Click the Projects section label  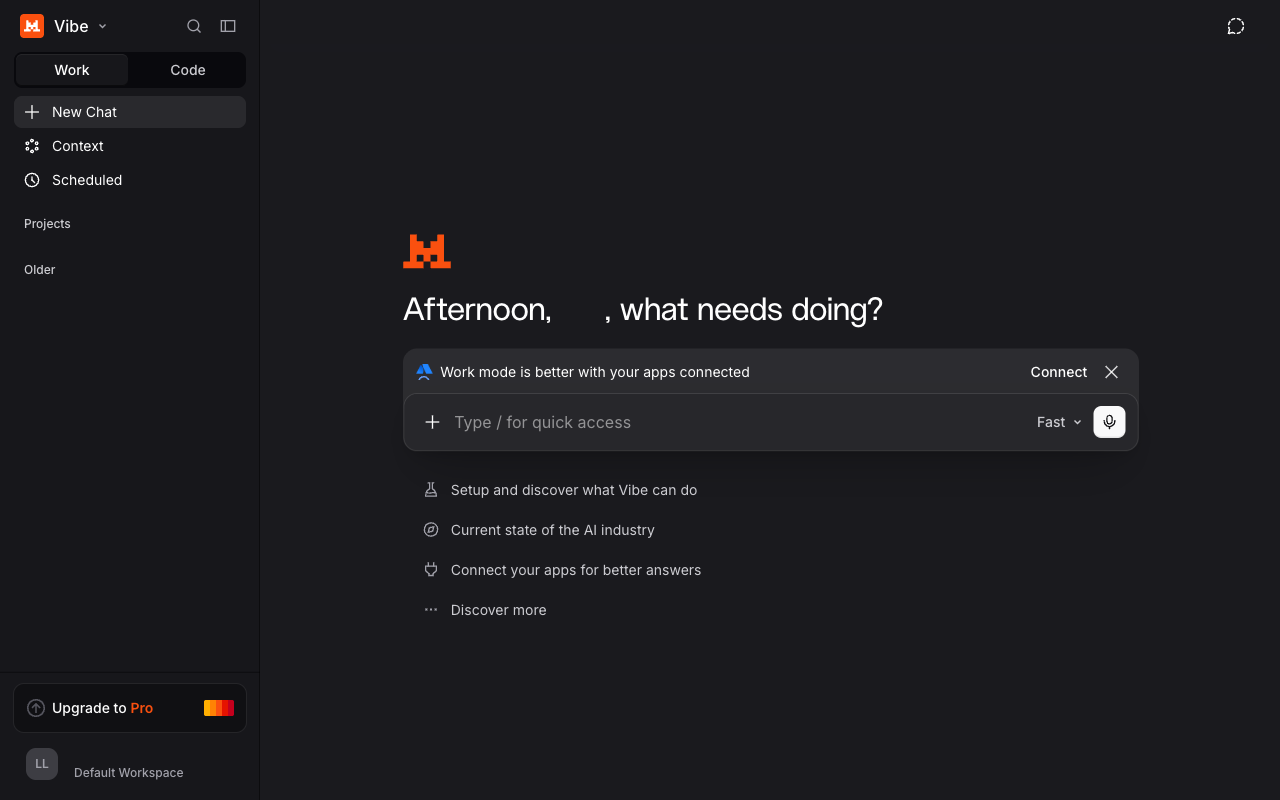tap(47, 224)
